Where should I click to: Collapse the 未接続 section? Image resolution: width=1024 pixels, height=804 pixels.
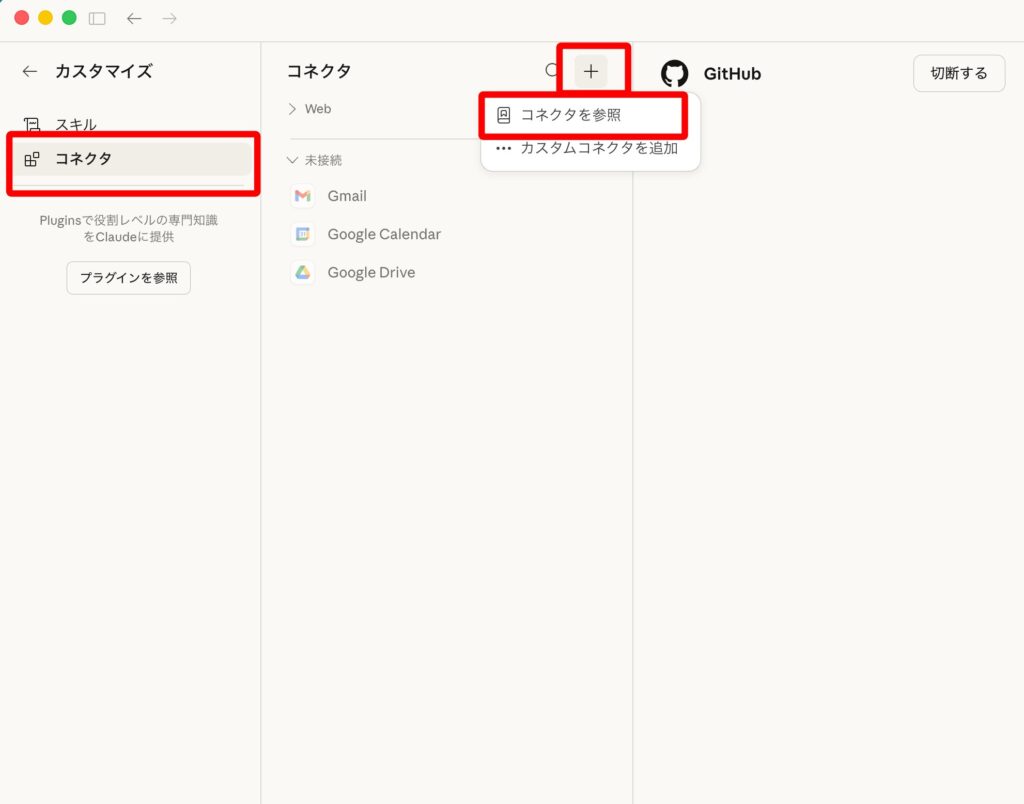pos(292,160)
